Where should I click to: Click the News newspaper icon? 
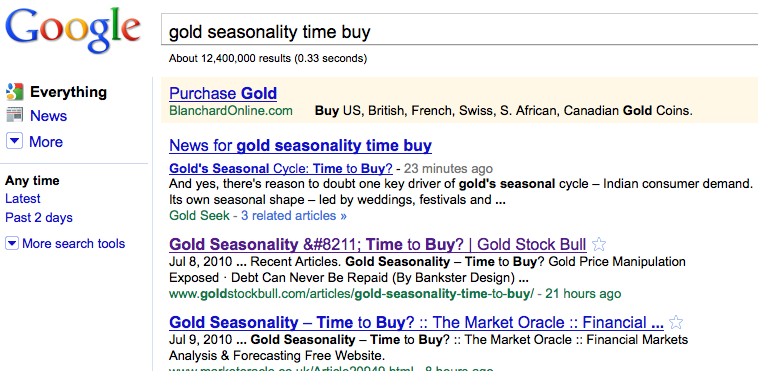click(x=15, y=116)
